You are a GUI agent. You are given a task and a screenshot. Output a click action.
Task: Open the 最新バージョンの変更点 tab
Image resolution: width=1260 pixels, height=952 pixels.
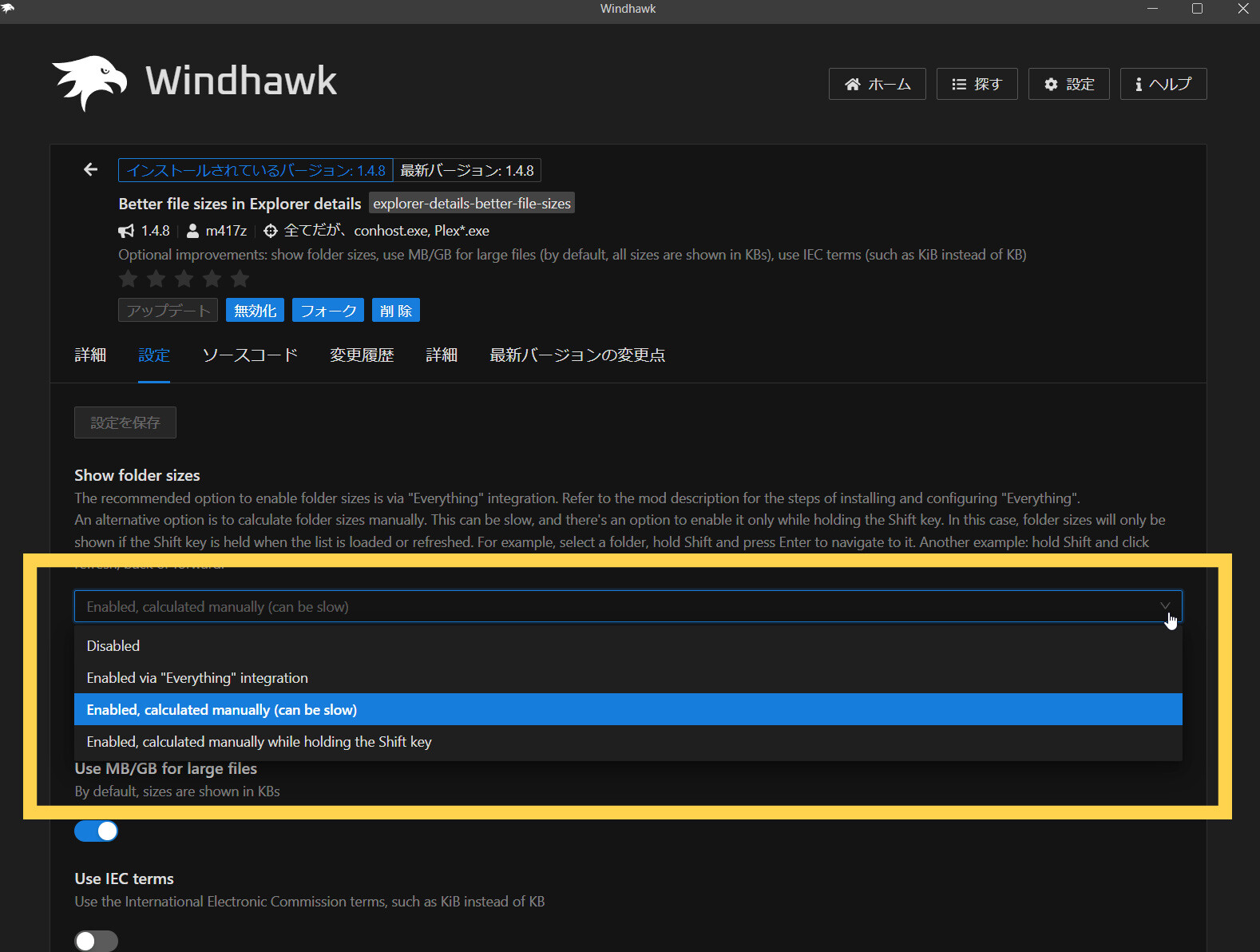tap(577, 355)
